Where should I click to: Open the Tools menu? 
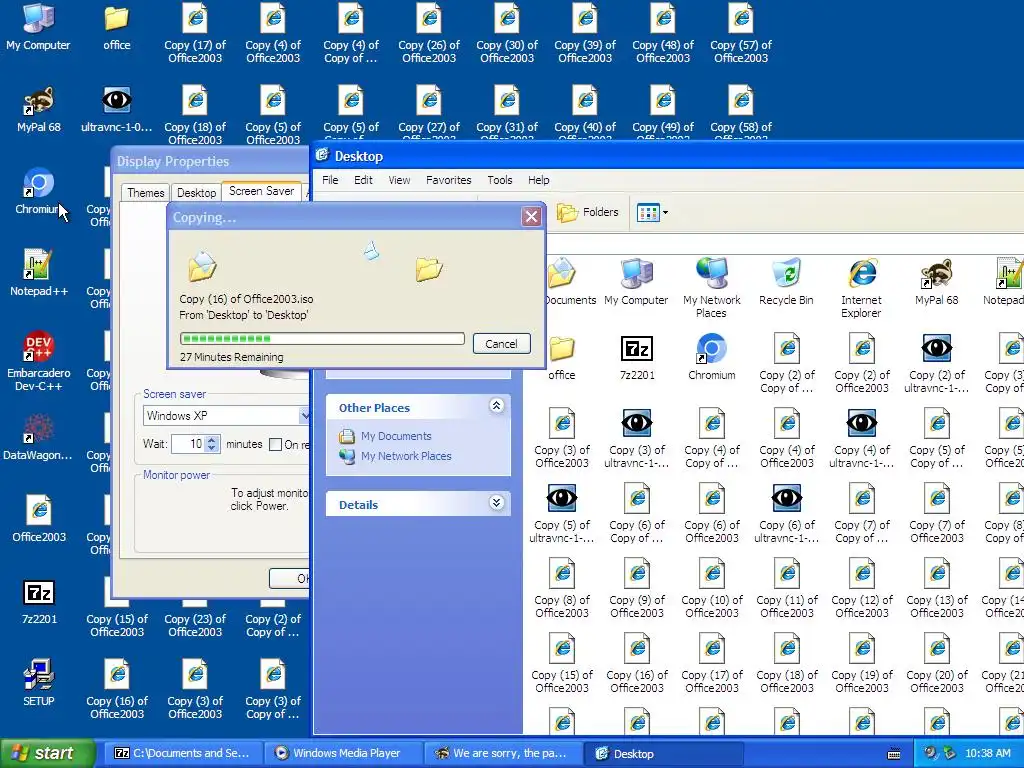[x=500, y=180]
